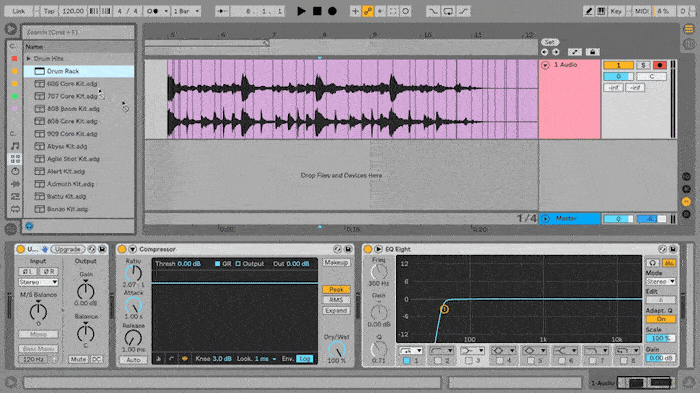The width and height of the screenshot is (700, 393).
Task: Click the Stop transport button
Action: point(317,11)
